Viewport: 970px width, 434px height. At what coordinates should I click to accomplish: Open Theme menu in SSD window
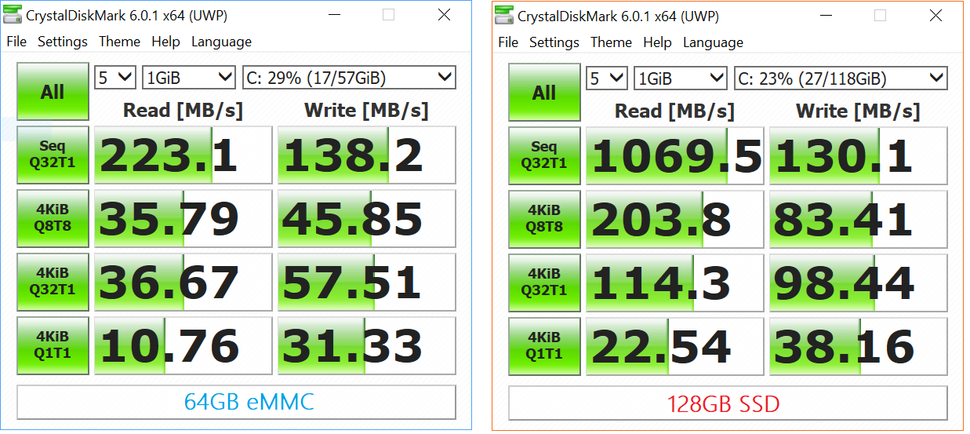tap(611, 43)
